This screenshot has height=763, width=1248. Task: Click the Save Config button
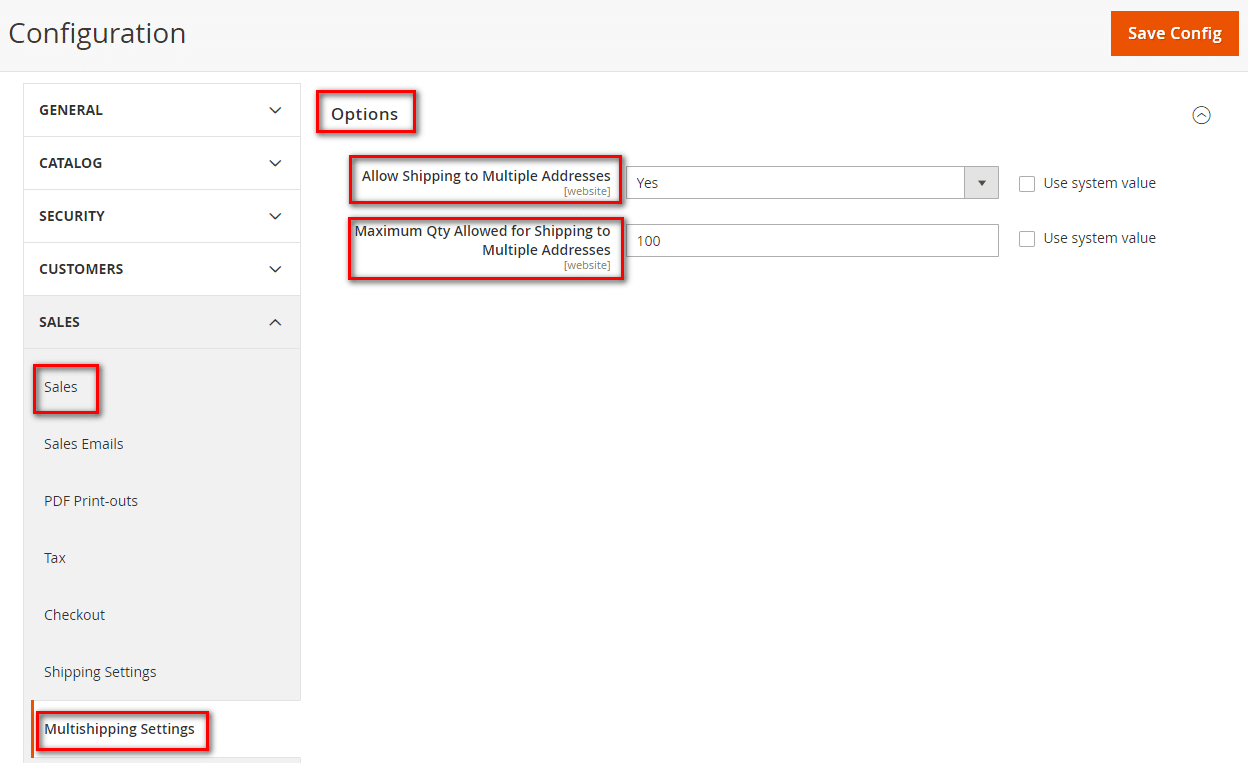pyautogui.click(x=1174, y=33)
